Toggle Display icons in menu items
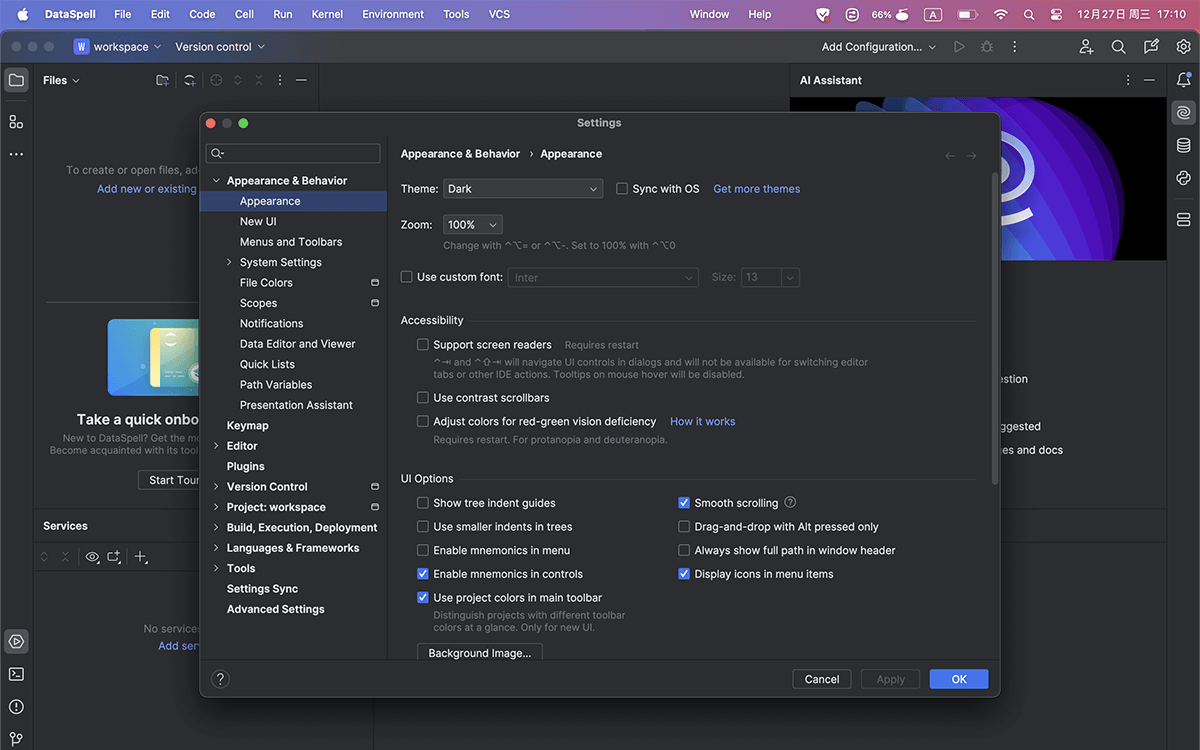The image size is (1200, 750). pos(684,574)
